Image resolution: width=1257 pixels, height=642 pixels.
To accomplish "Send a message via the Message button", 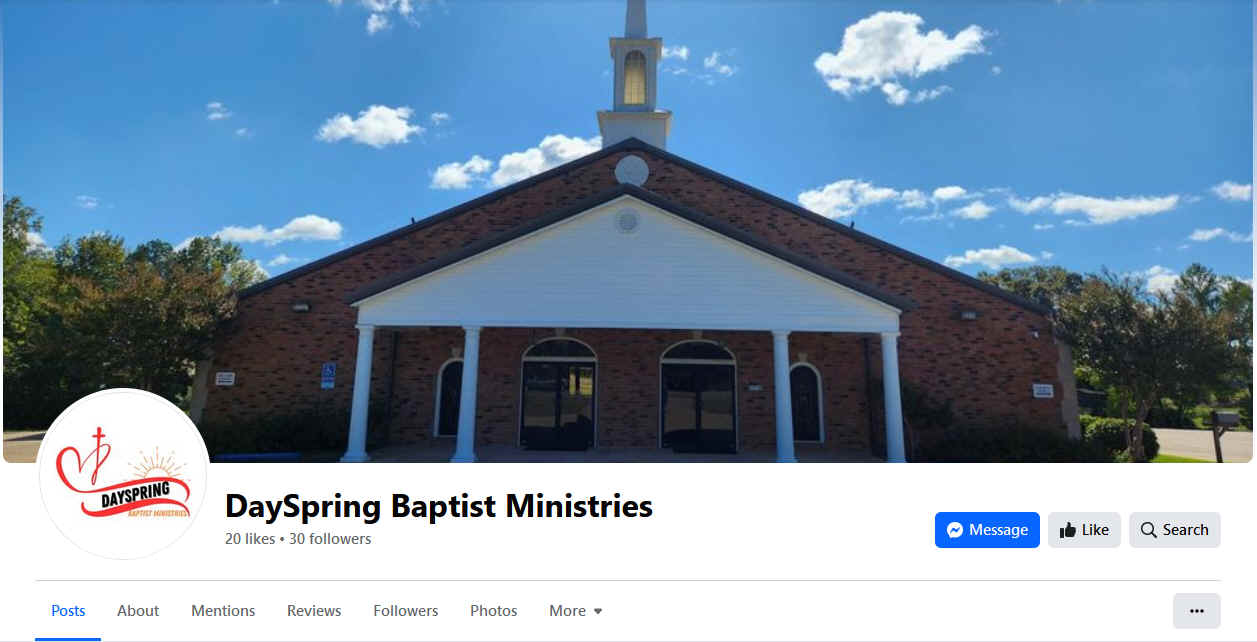I will coord(987,530).
